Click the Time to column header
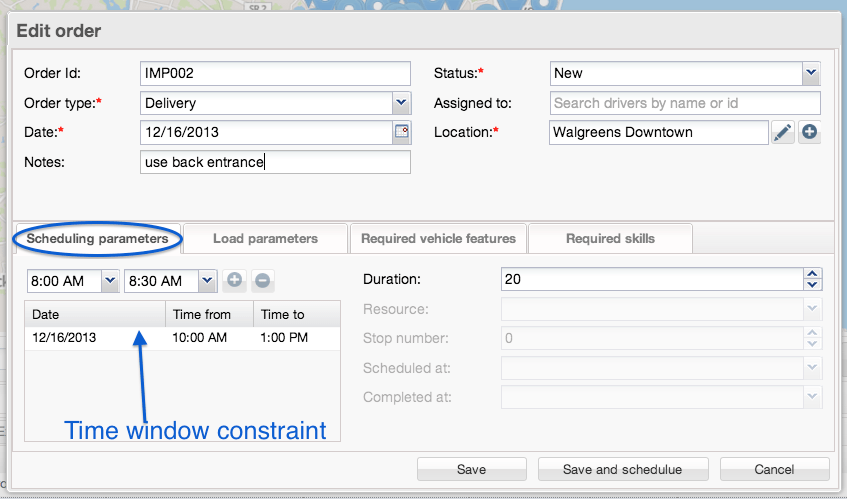This screenshot has width=847, height=499. [x=297, y=314]
